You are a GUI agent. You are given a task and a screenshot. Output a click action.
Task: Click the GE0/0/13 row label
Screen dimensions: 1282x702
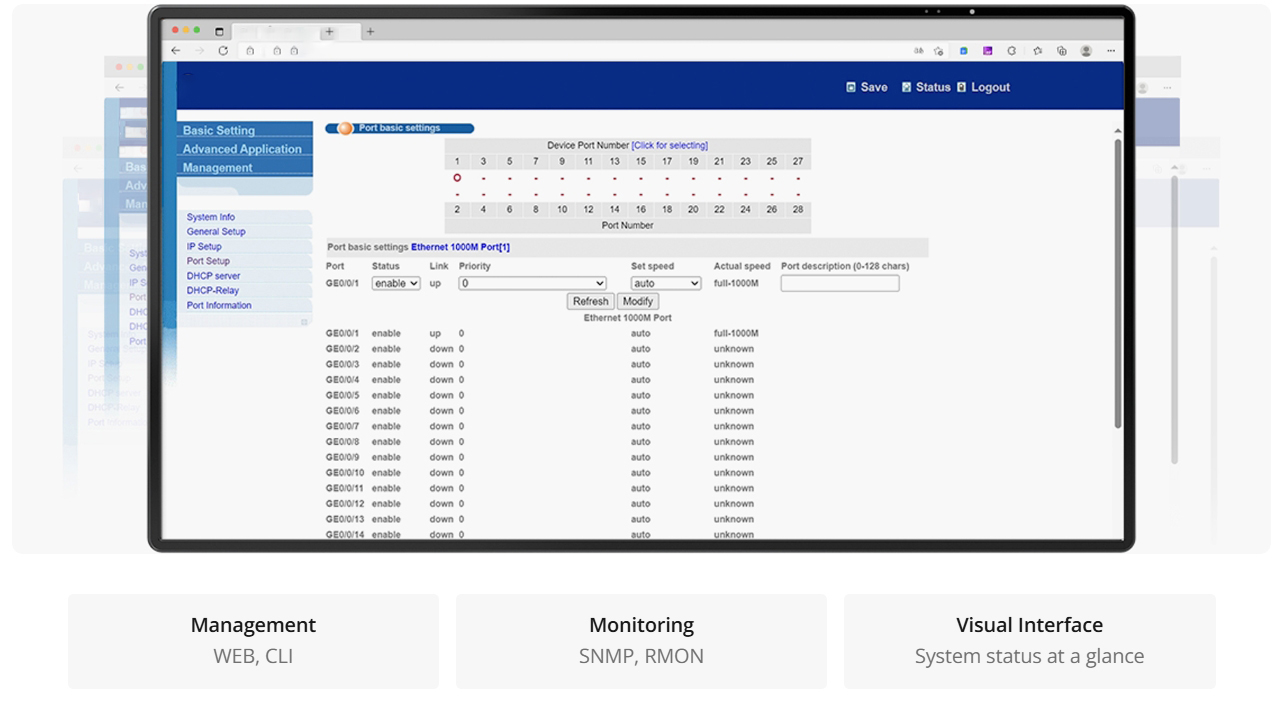345,519
